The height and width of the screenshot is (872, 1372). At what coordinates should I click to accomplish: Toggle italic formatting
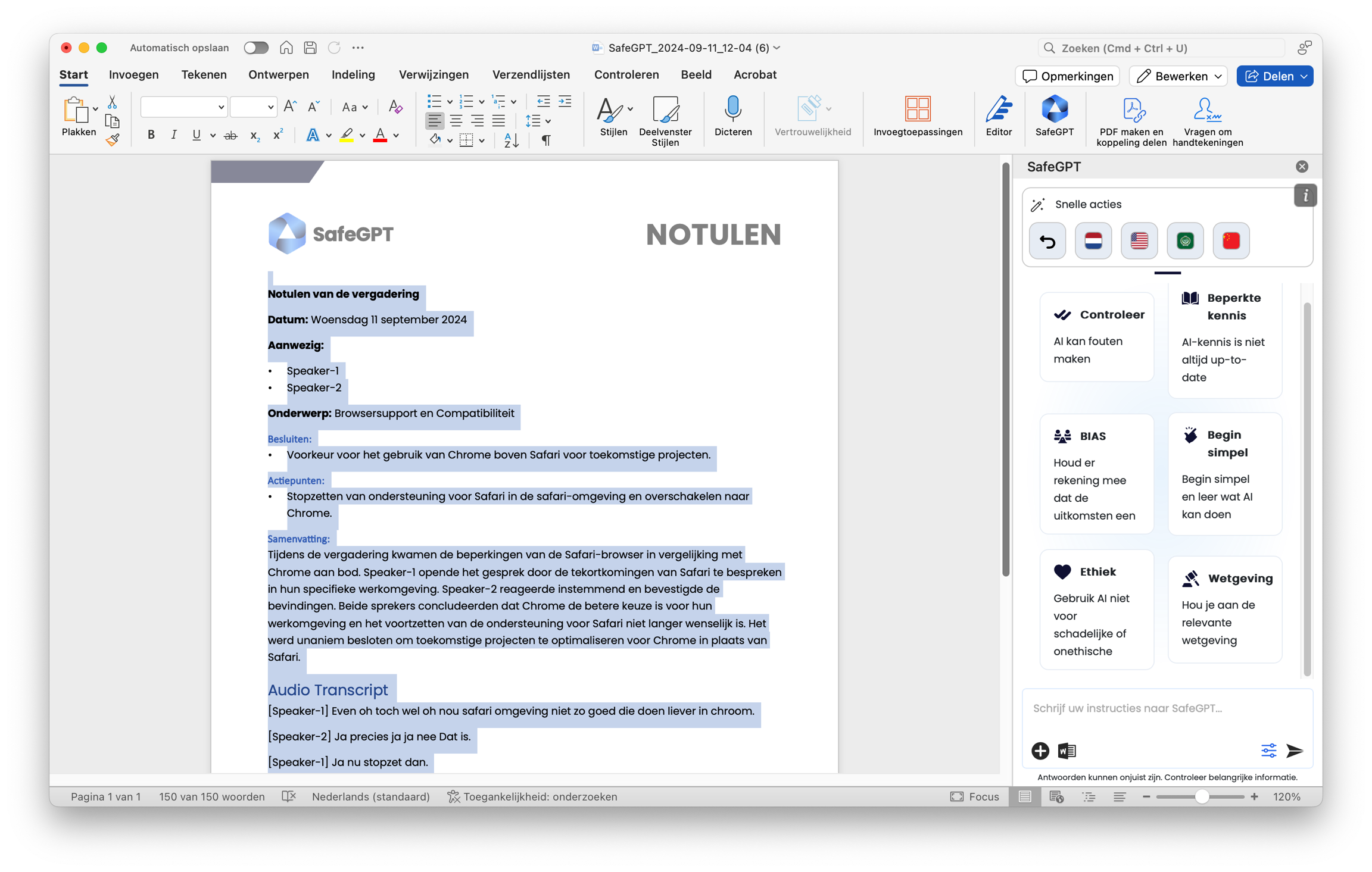173,136
